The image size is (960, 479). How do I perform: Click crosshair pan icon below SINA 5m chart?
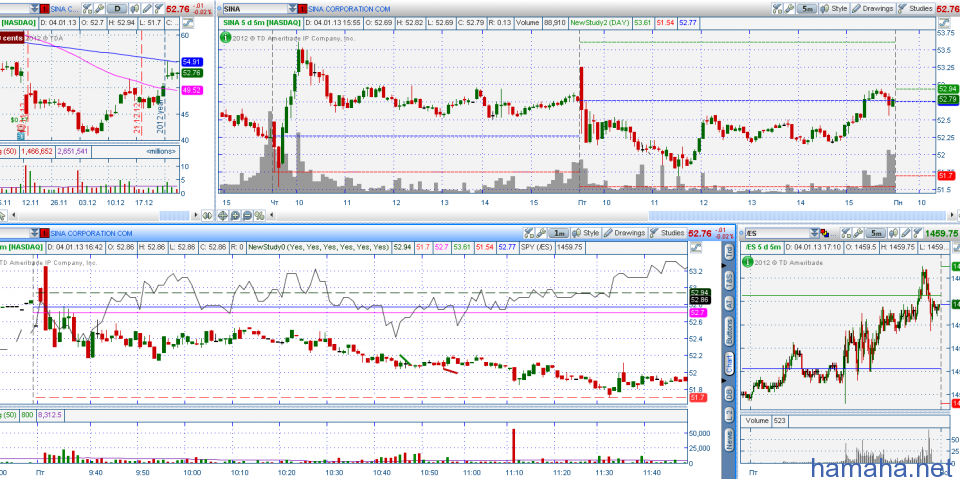[222, 215]
